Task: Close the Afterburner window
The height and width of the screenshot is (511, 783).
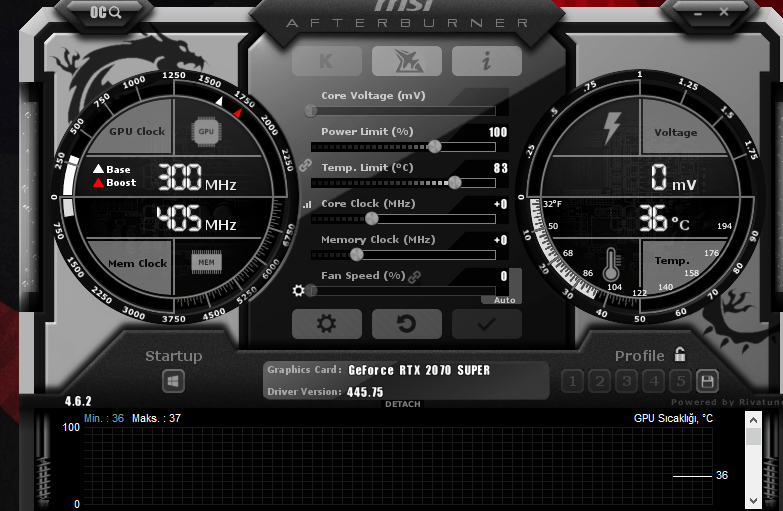Action: click(724, 12)
